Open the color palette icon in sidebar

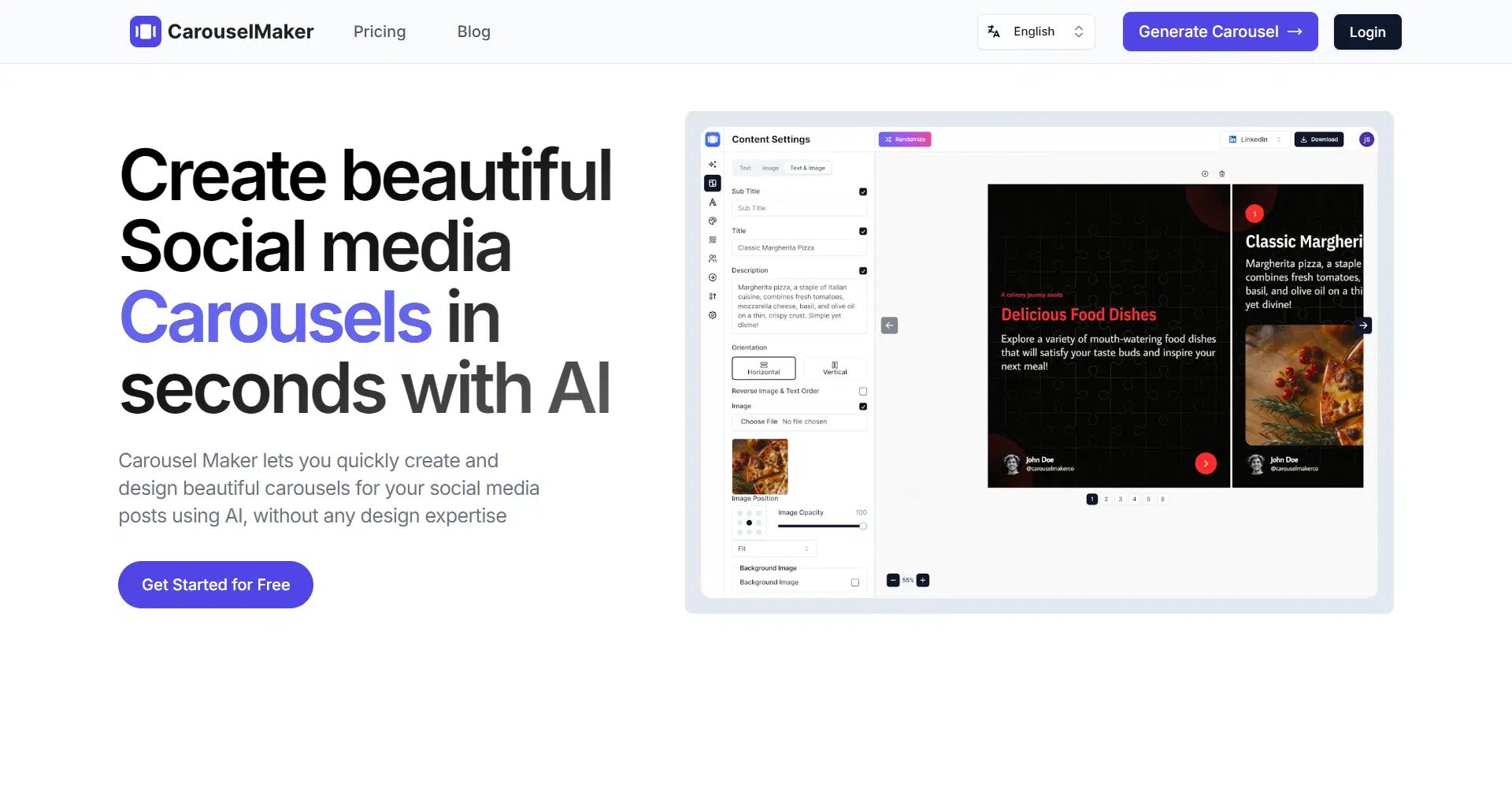click(713, 221)
